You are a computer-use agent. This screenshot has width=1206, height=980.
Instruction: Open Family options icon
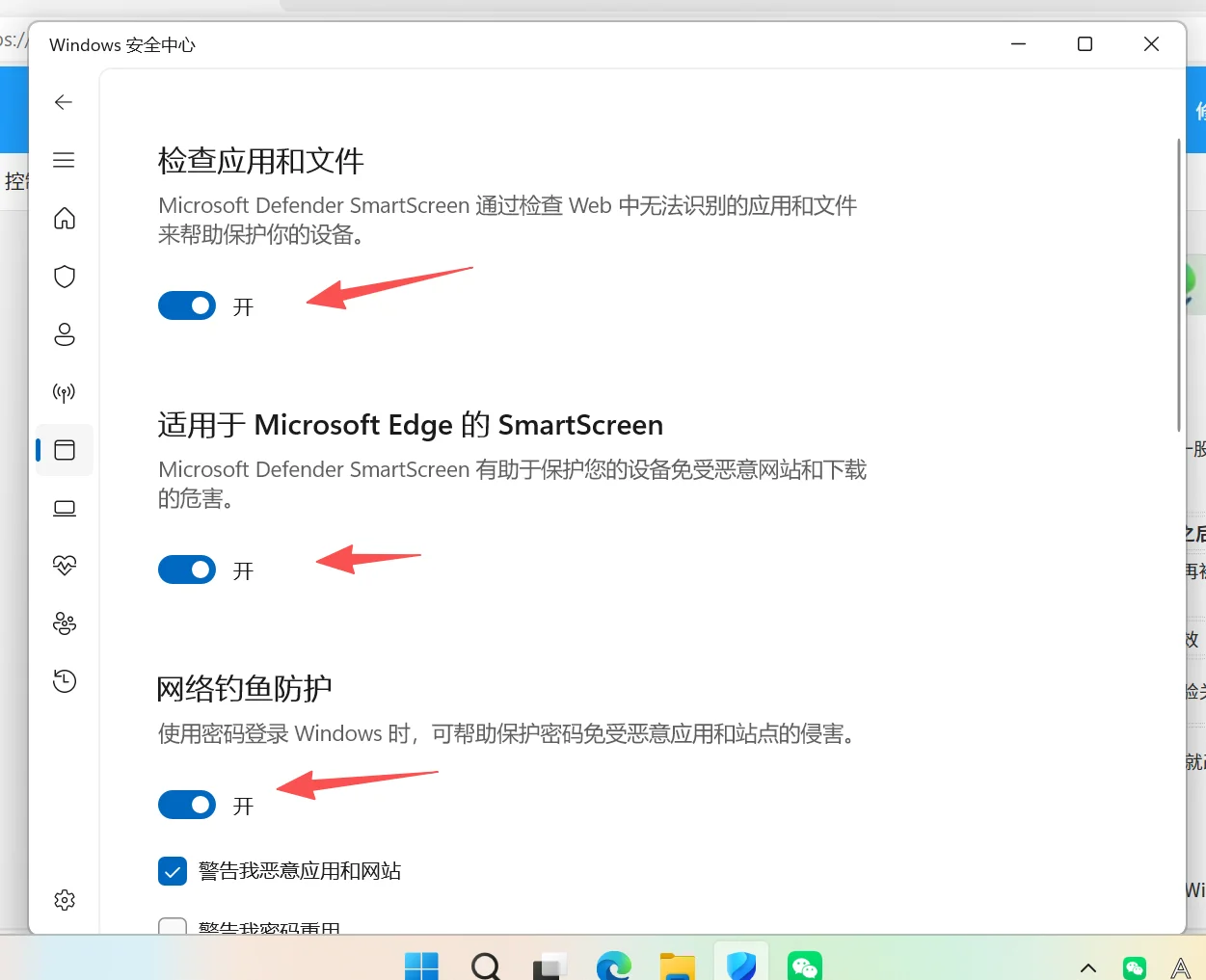(x=65, y=623)
